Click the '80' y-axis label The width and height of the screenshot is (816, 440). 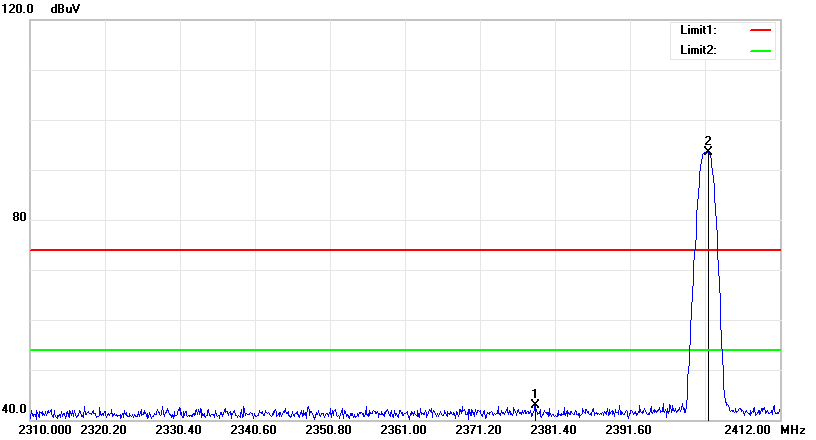pos(19,217)
